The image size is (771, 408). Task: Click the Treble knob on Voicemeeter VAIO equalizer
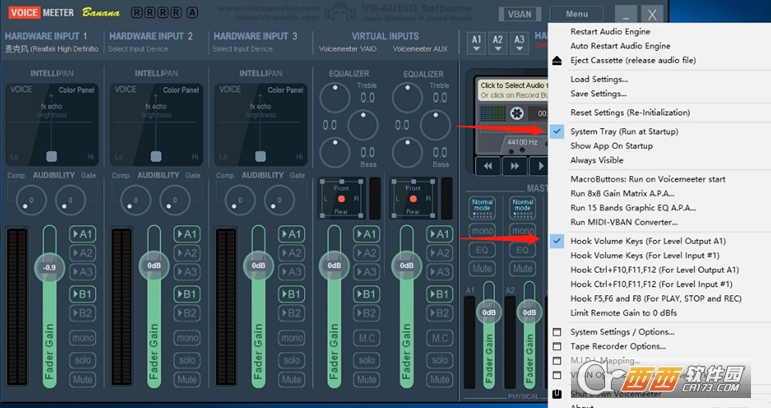(x=335, y=97)
